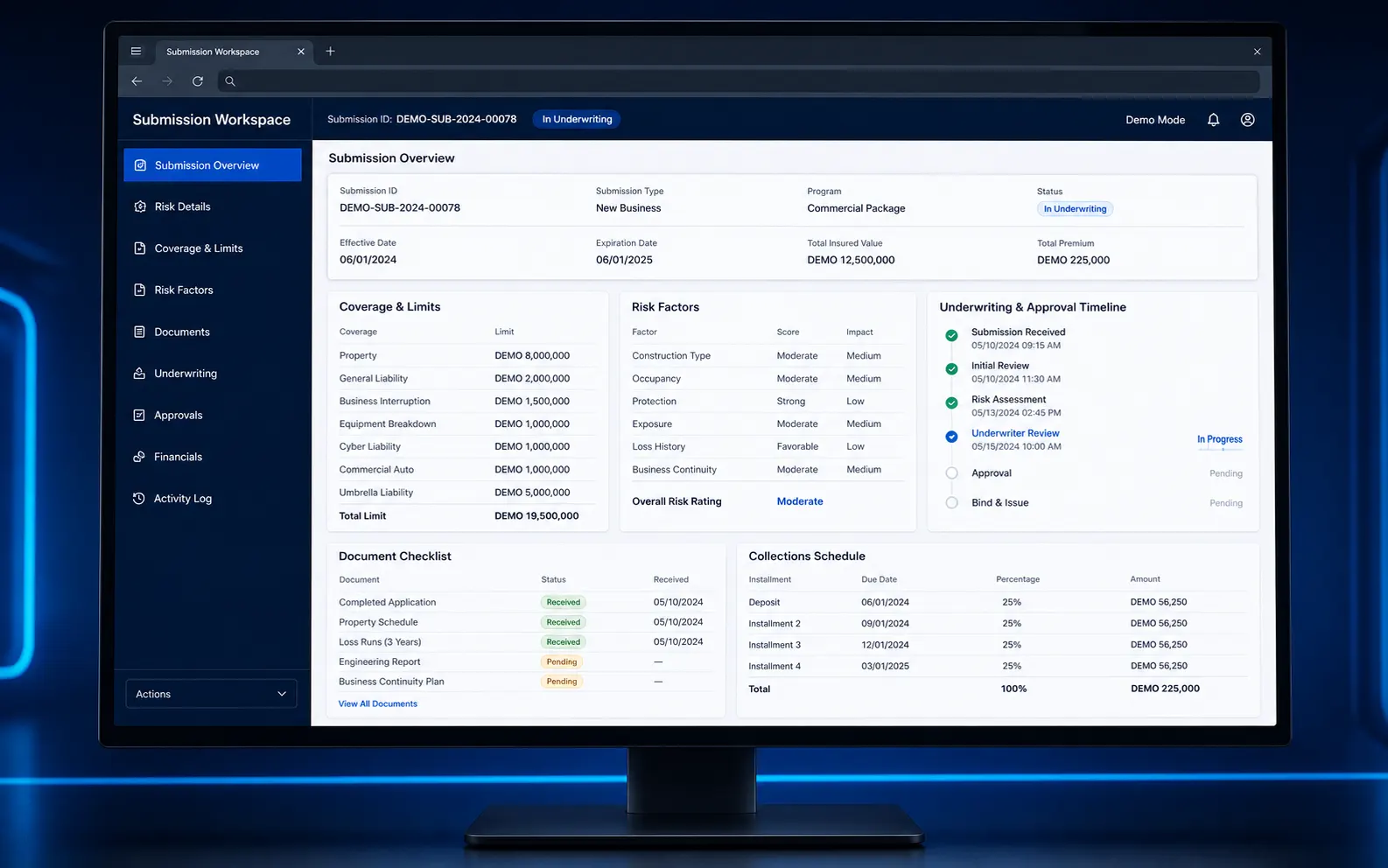The image size is (1388, 868).
Task: Open the Documents menu item
Action: pos(213,332)
